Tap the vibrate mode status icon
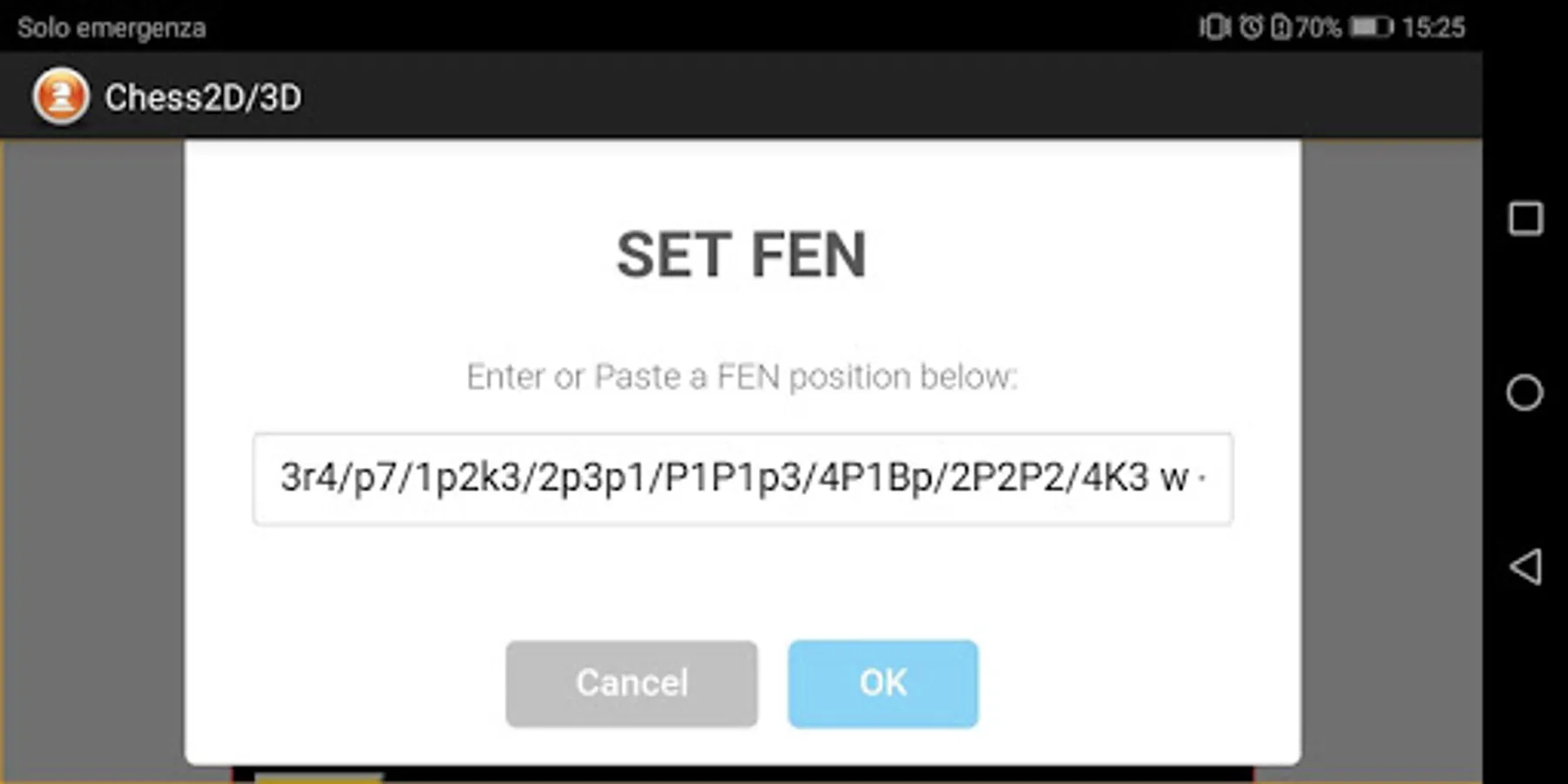The image size is (1568, 784). click(x=1214, y=27)
